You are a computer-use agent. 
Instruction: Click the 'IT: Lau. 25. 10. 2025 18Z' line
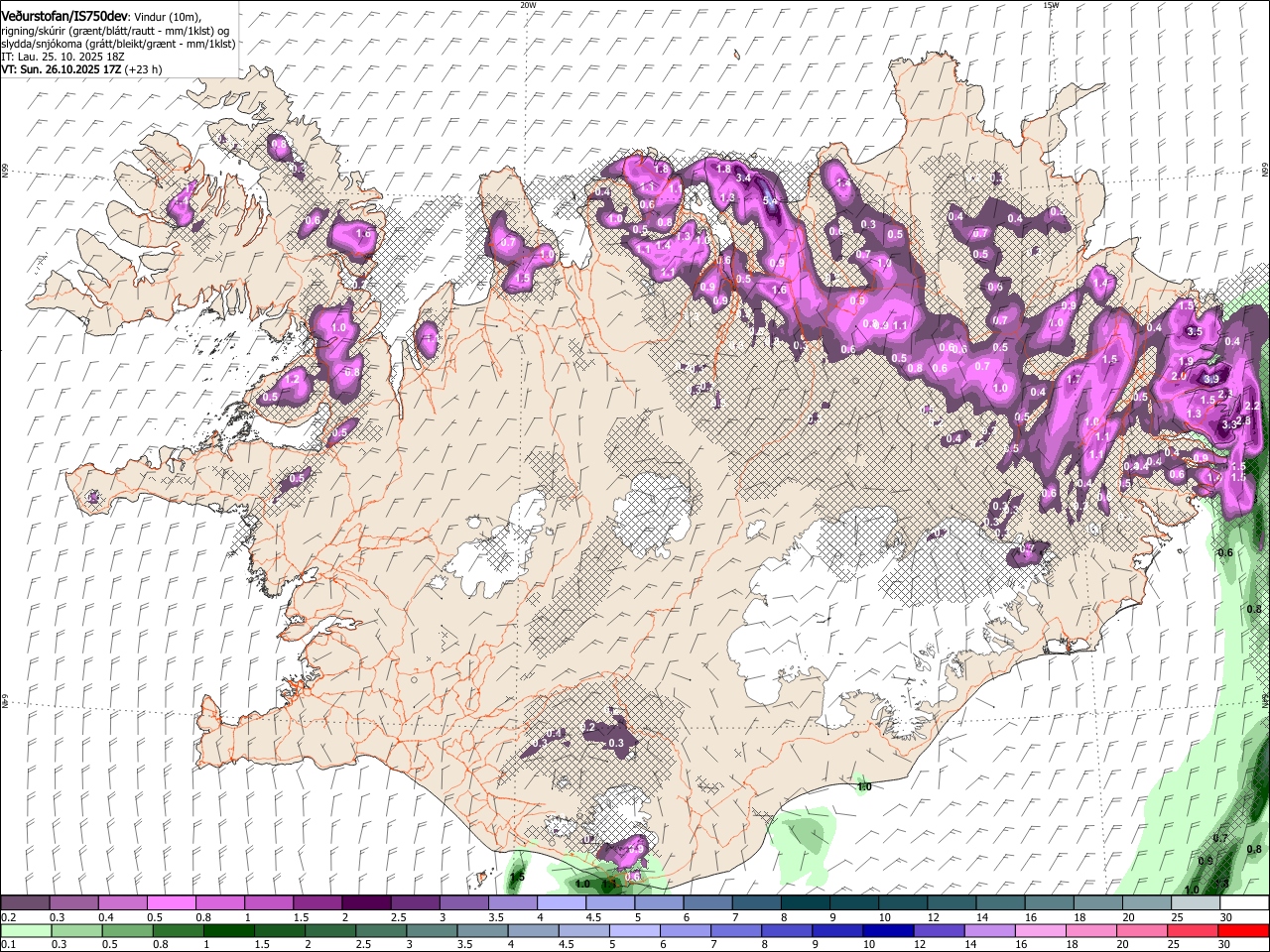pyautogui.click(x=63, y=57)
